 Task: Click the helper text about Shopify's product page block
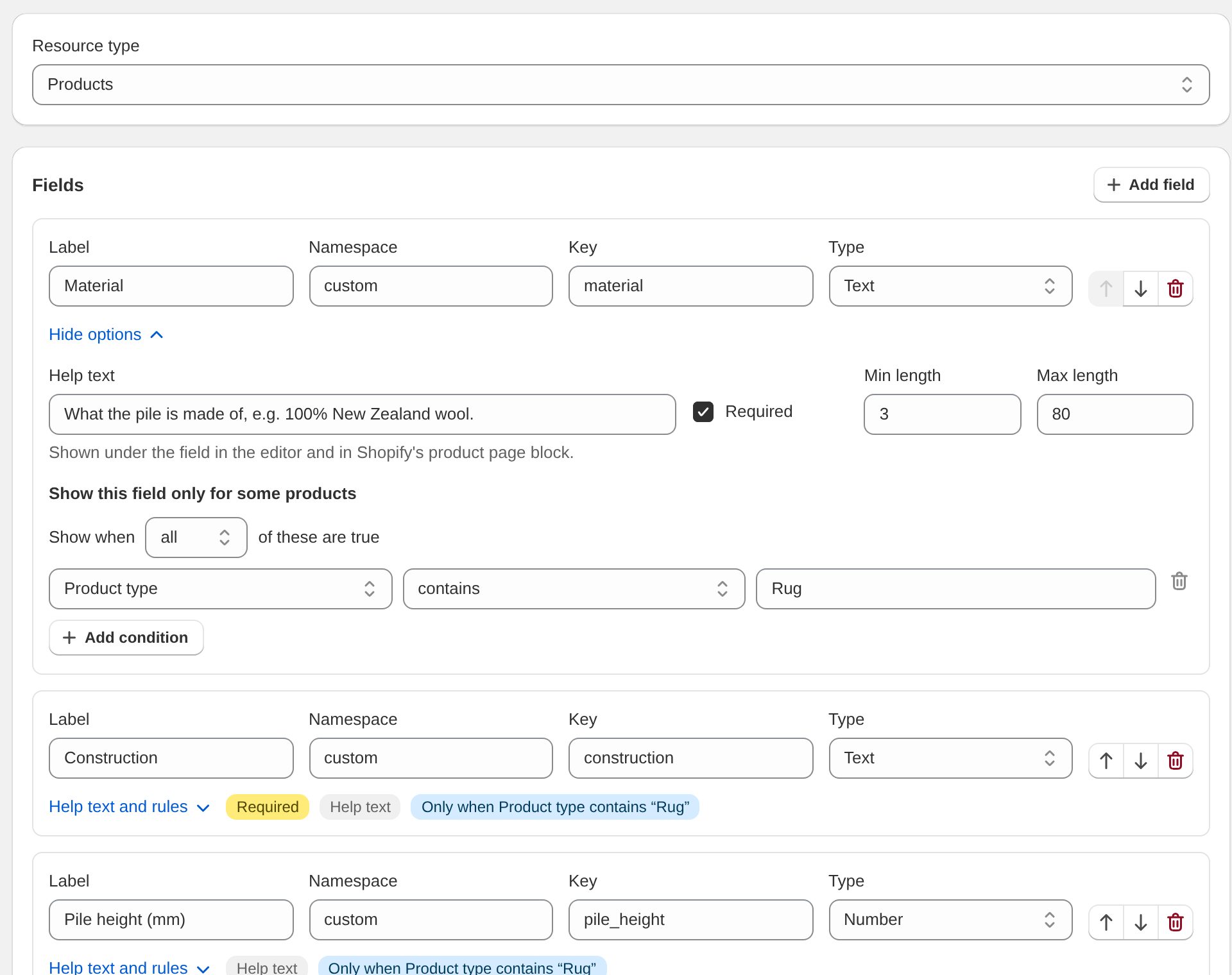(x=311, y=453)
